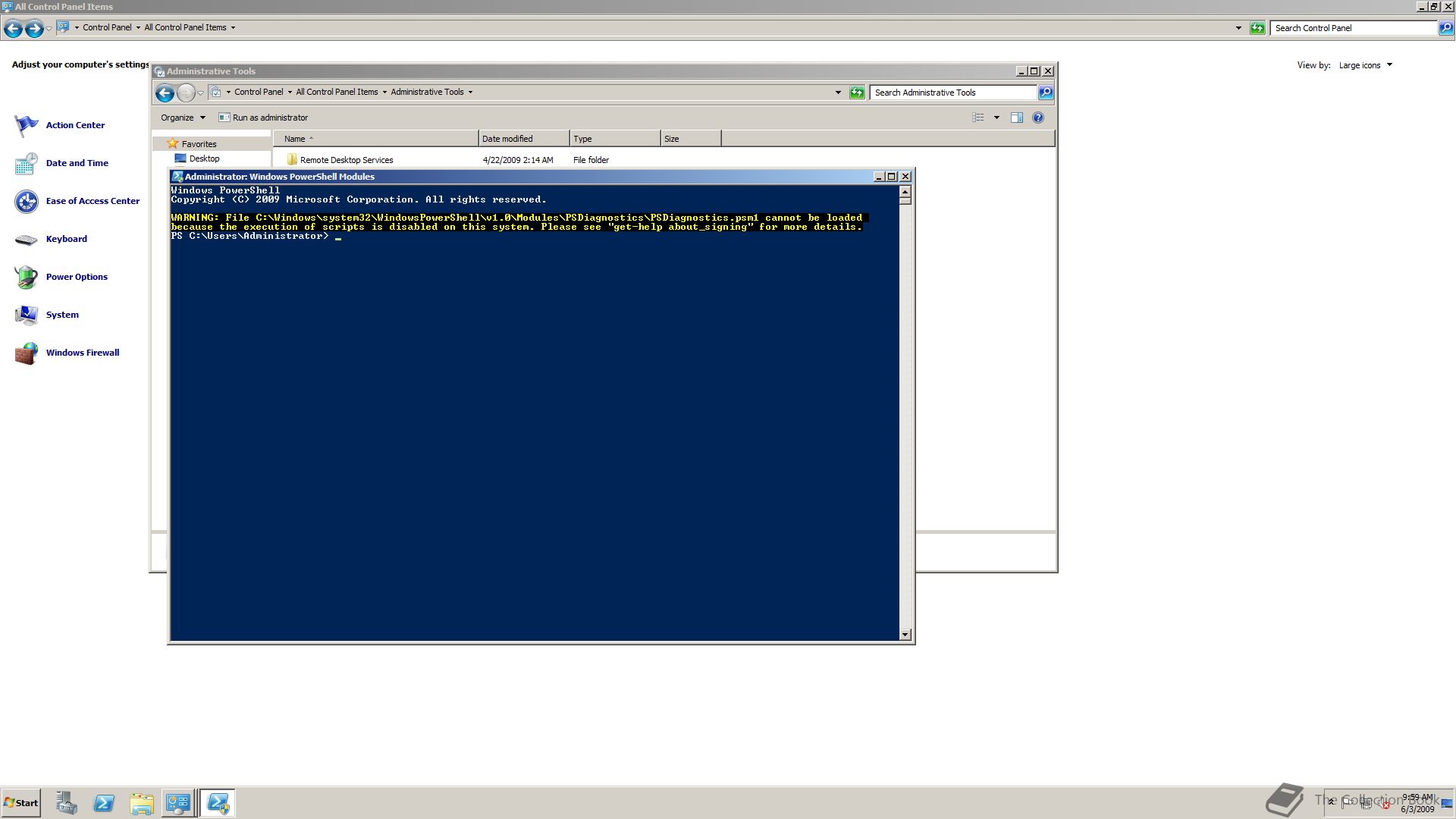This screenshot has width=1456, height=819.
Task: Expand main Control Panel address history dropdown
Action: [x=1238, y=28]
